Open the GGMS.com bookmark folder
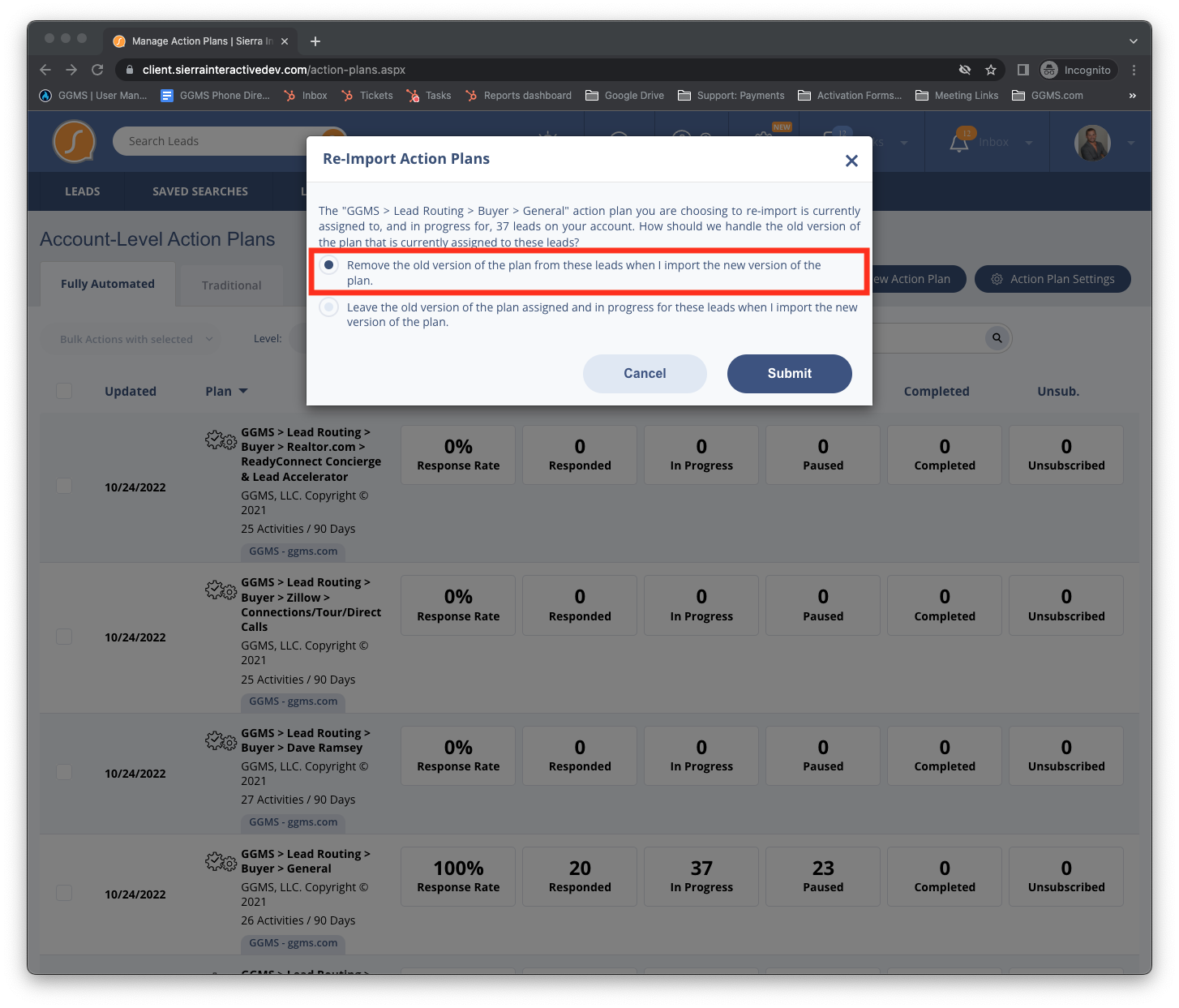1179x1008 pixels. point(1047,96)
